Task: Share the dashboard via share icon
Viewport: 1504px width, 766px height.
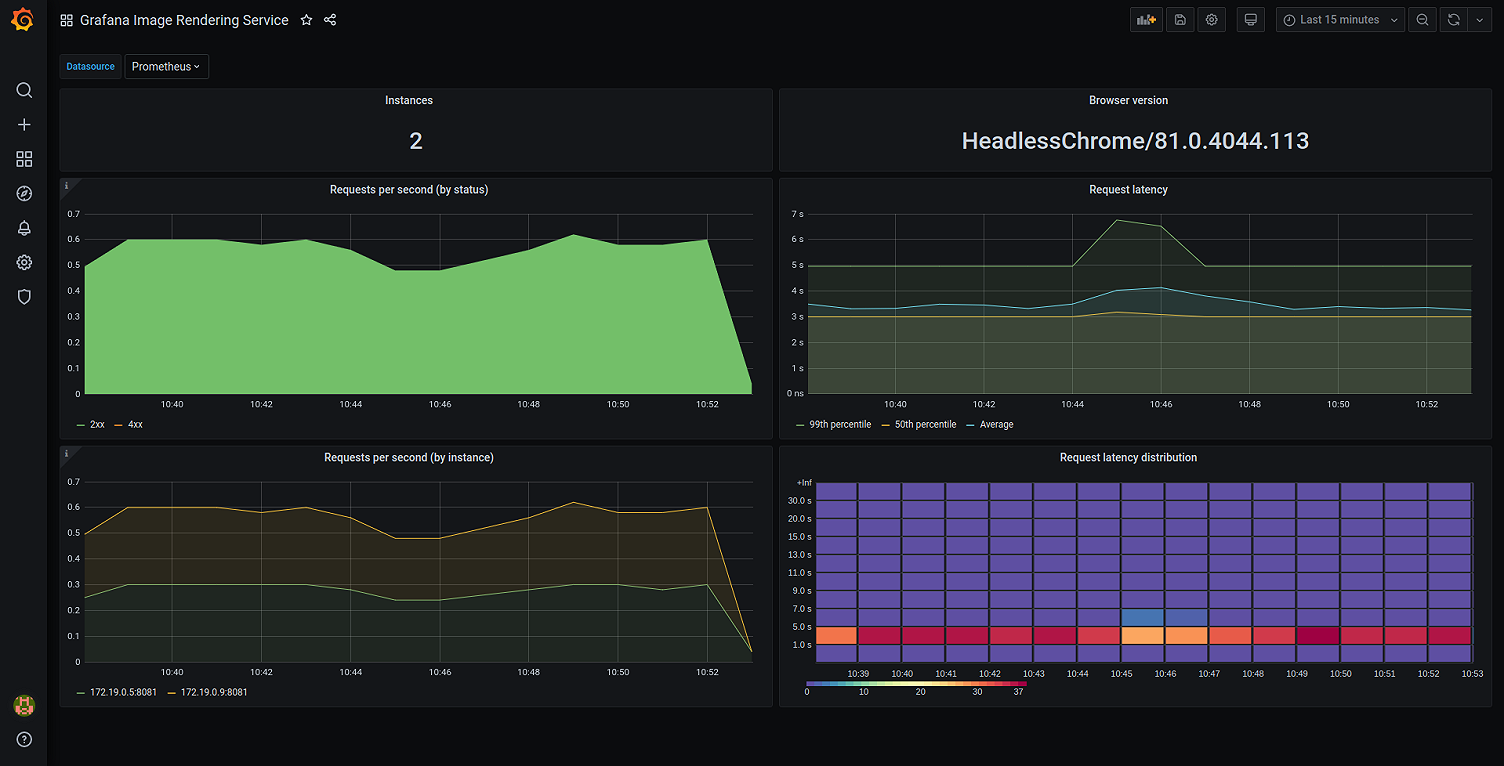Action: coord(330,20)
